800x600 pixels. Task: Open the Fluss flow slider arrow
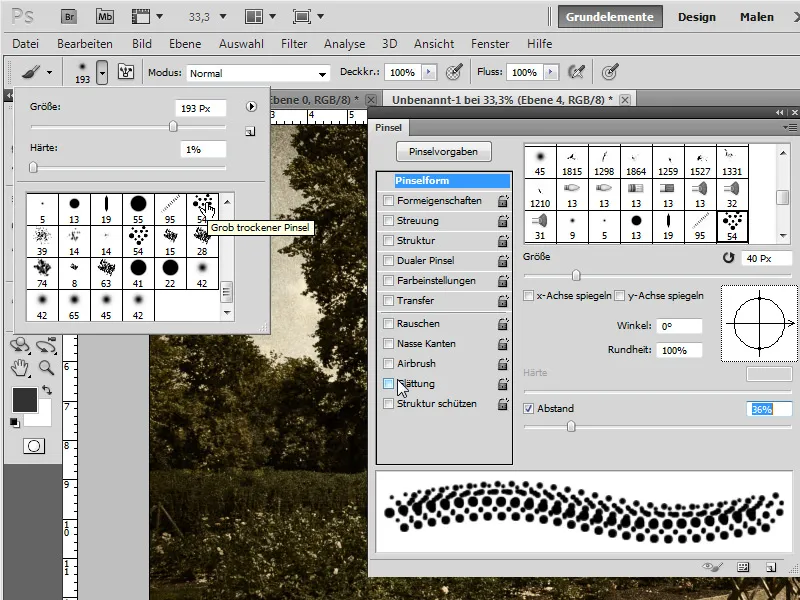tap(551, 72)
